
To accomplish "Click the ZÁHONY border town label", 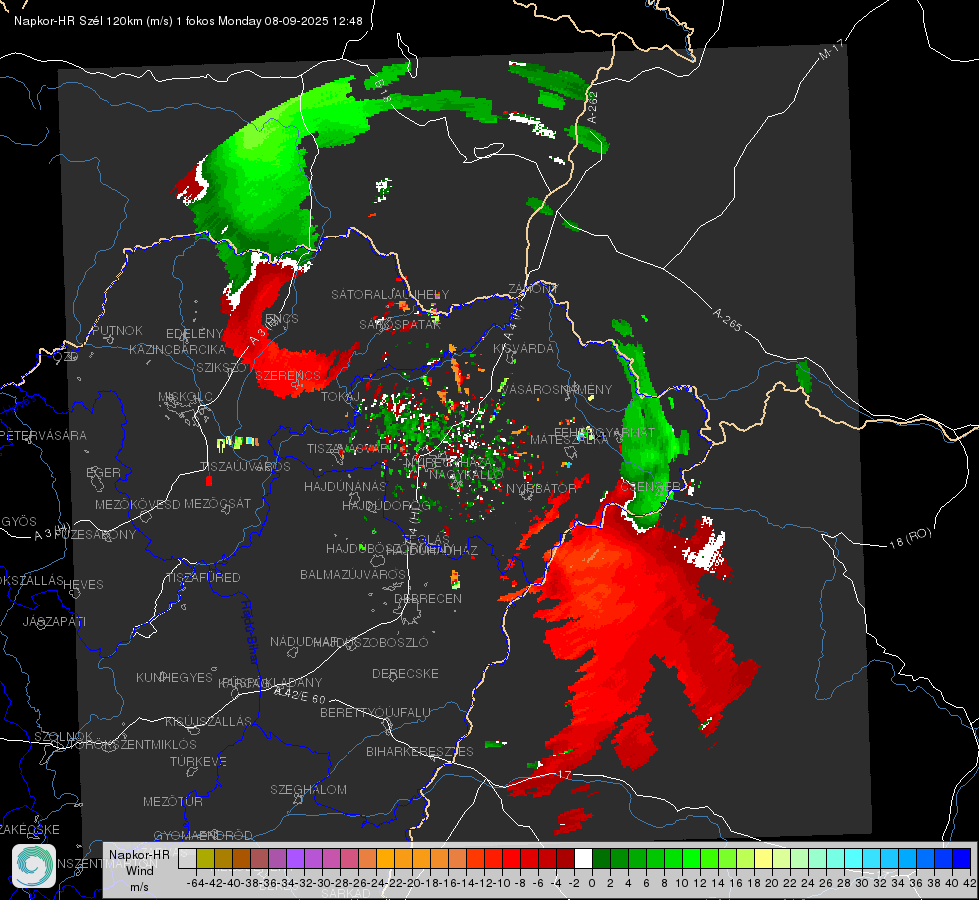I will click(x=533, y=289).
